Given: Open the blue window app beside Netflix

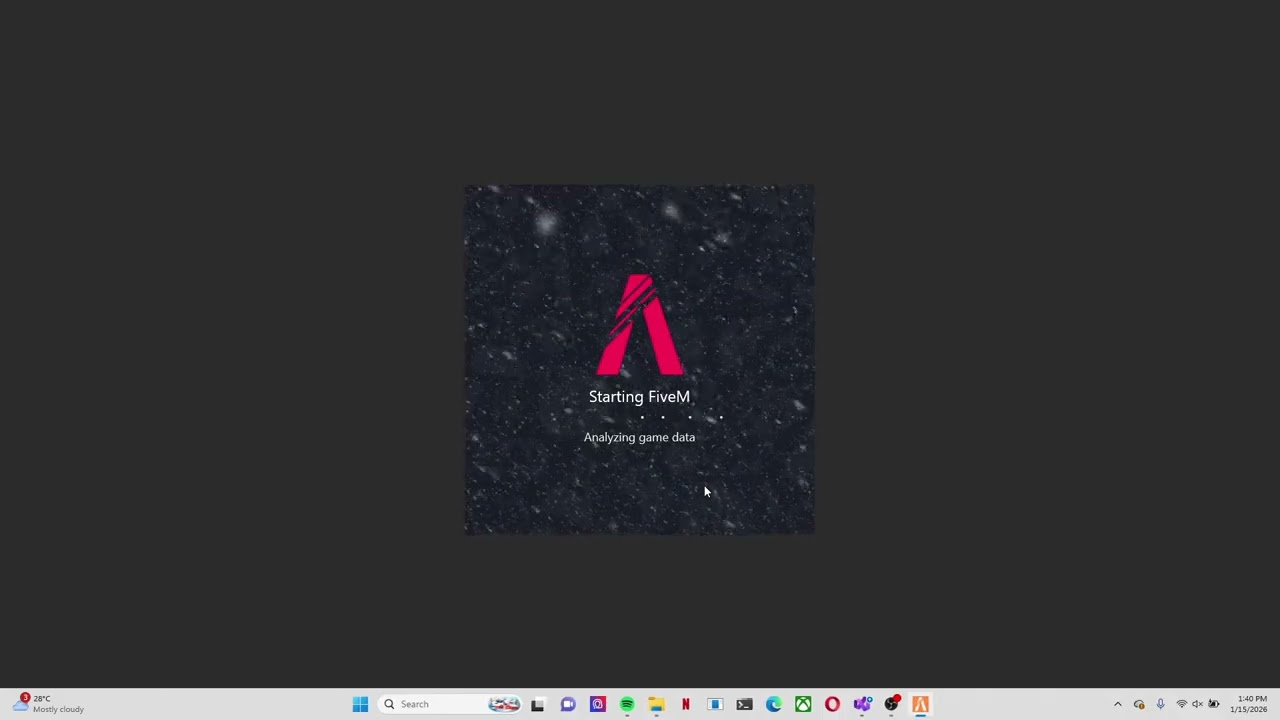Looking at the screenshot, I should pyautogui.click(x=715, y=704).
